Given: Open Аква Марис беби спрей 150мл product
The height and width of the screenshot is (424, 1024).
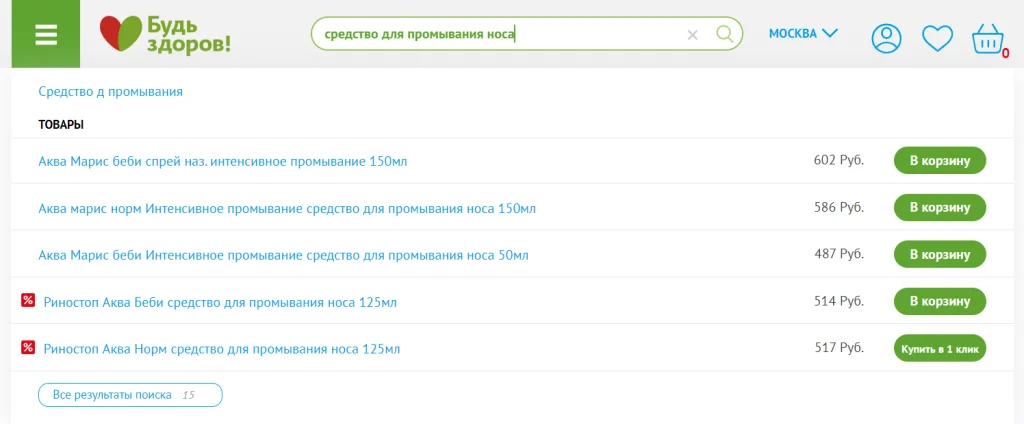Looking at the screenshot, I should coord(222,161).
